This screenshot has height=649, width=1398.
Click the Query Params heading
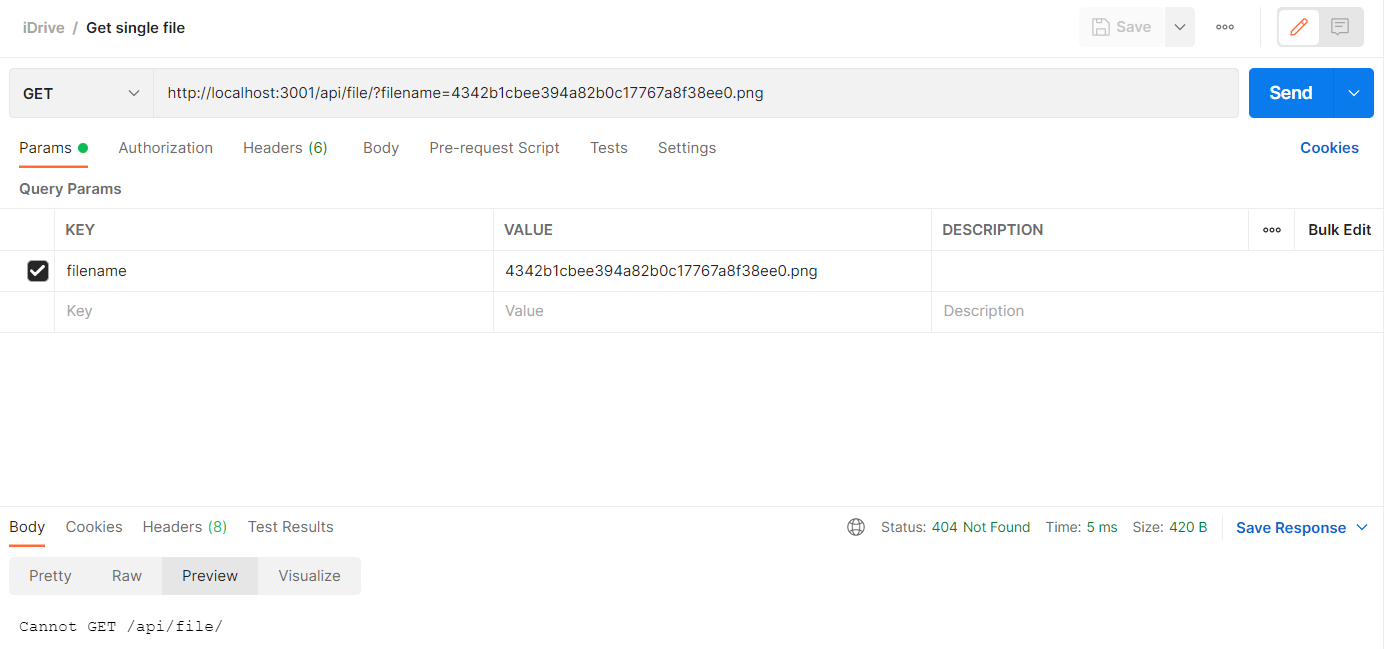point(70,189)
